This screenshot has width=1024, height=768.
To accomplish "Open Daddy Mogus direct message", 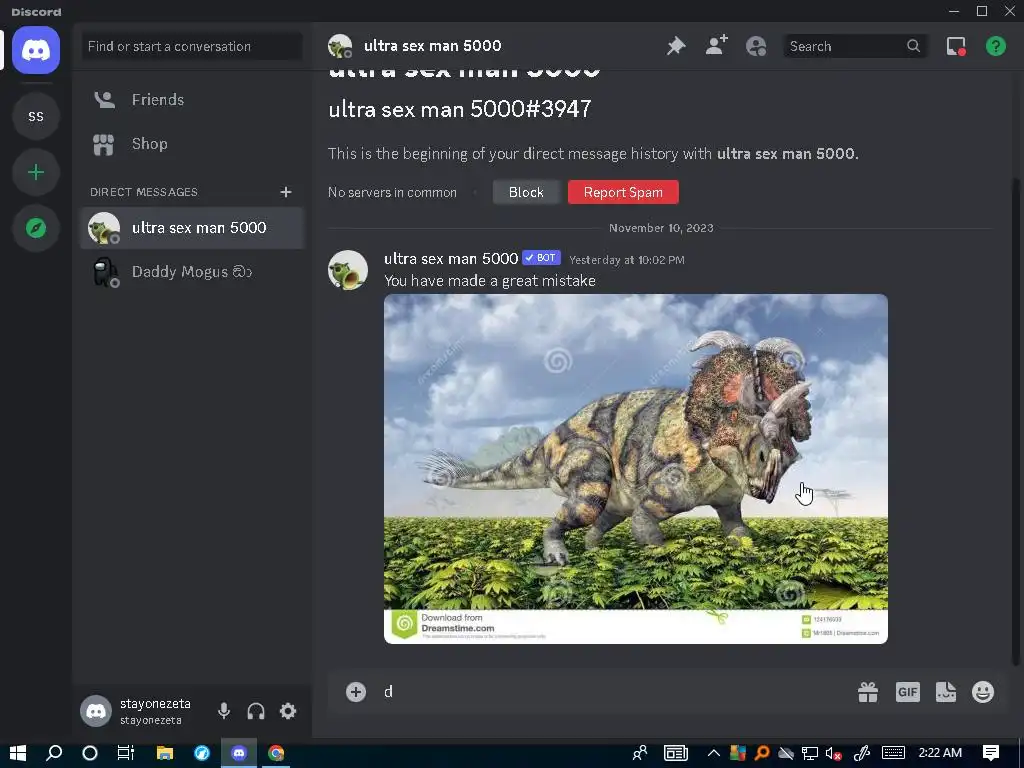I will 191,272.
